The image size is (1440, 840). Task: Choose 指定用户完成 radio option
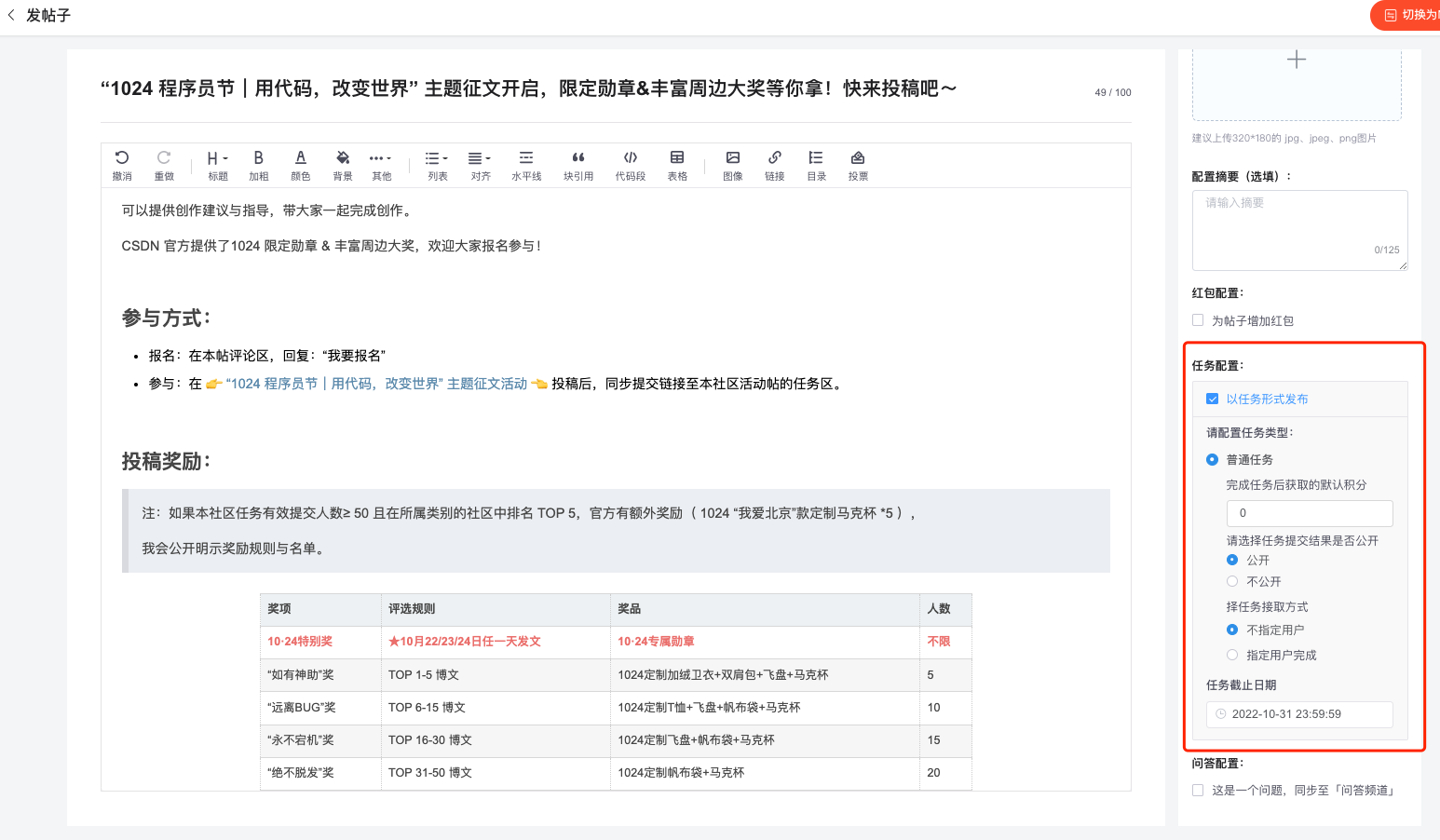[1232, 655]
